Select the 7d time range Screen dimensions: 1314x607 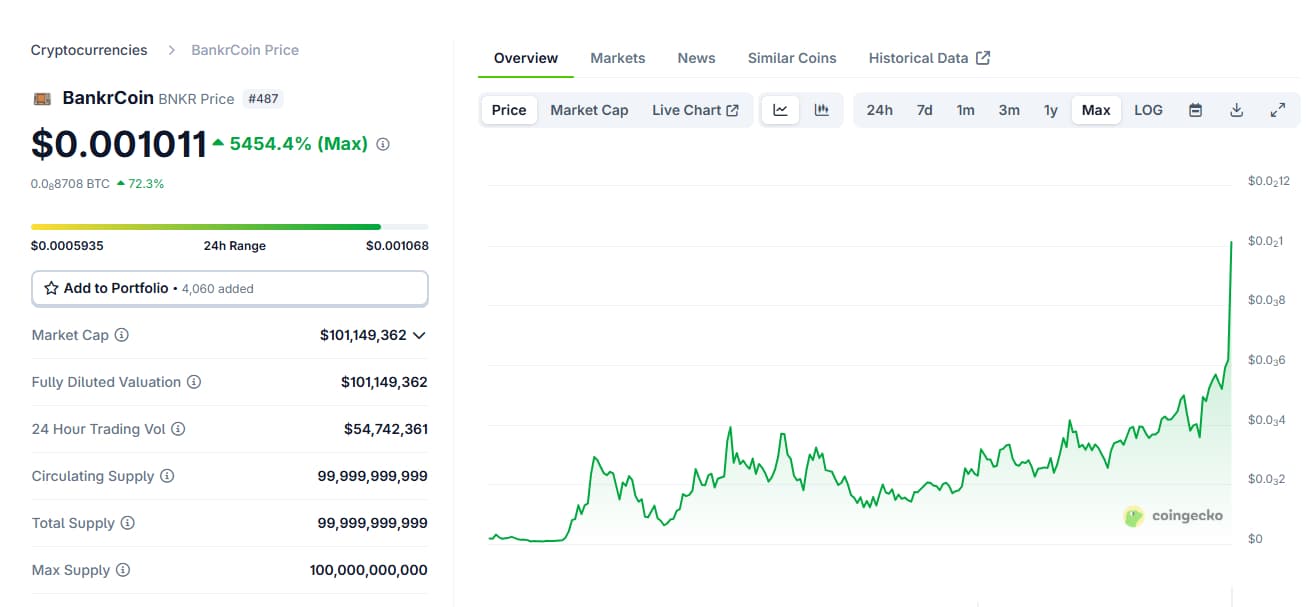click(x=924, y=110)
